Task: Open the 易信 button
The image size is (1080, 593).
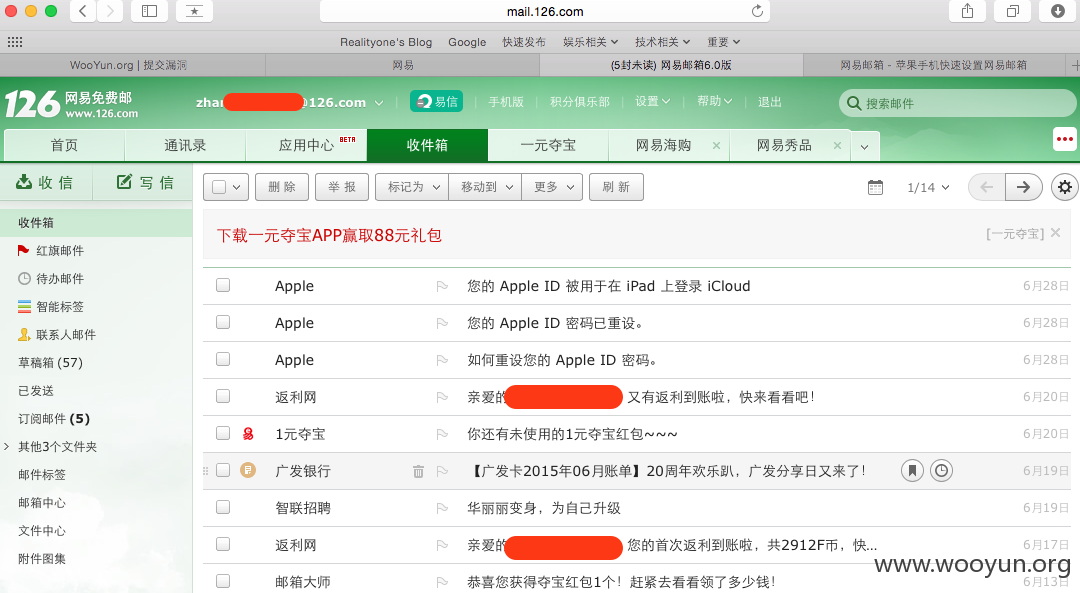Action: (437, 101)
